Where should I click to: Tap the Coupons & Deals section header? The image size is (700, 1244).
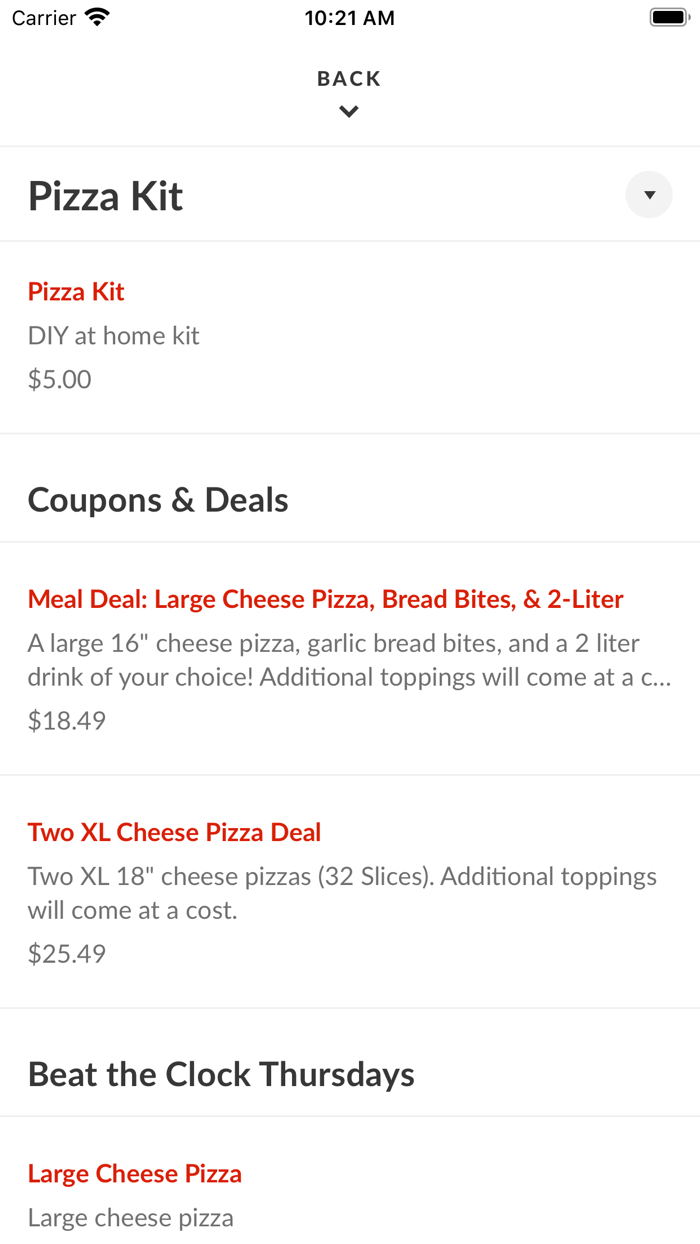click(157, 499)
